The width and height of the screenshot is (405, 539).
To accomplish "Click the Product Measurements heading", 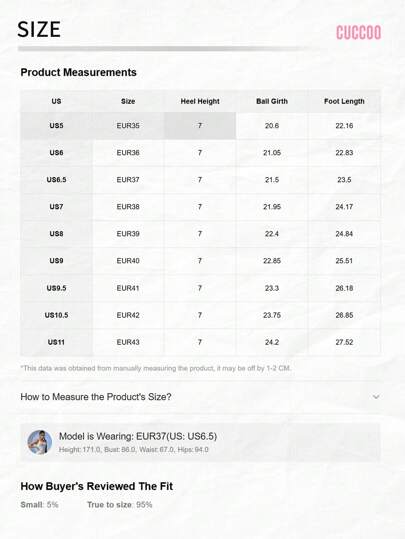I will [78, 73].
